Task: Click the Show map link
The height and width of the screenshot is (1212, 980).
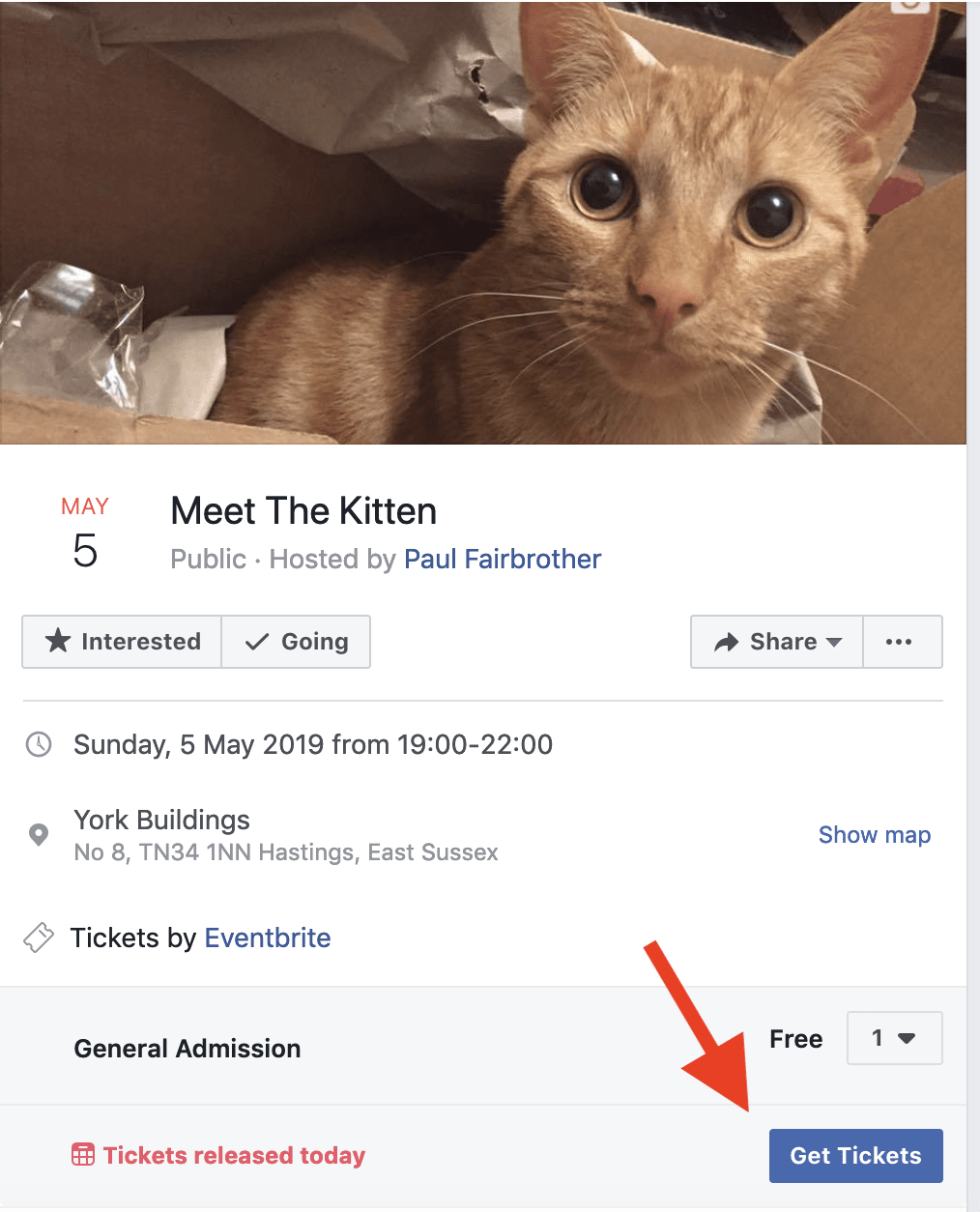Action: 874,835
